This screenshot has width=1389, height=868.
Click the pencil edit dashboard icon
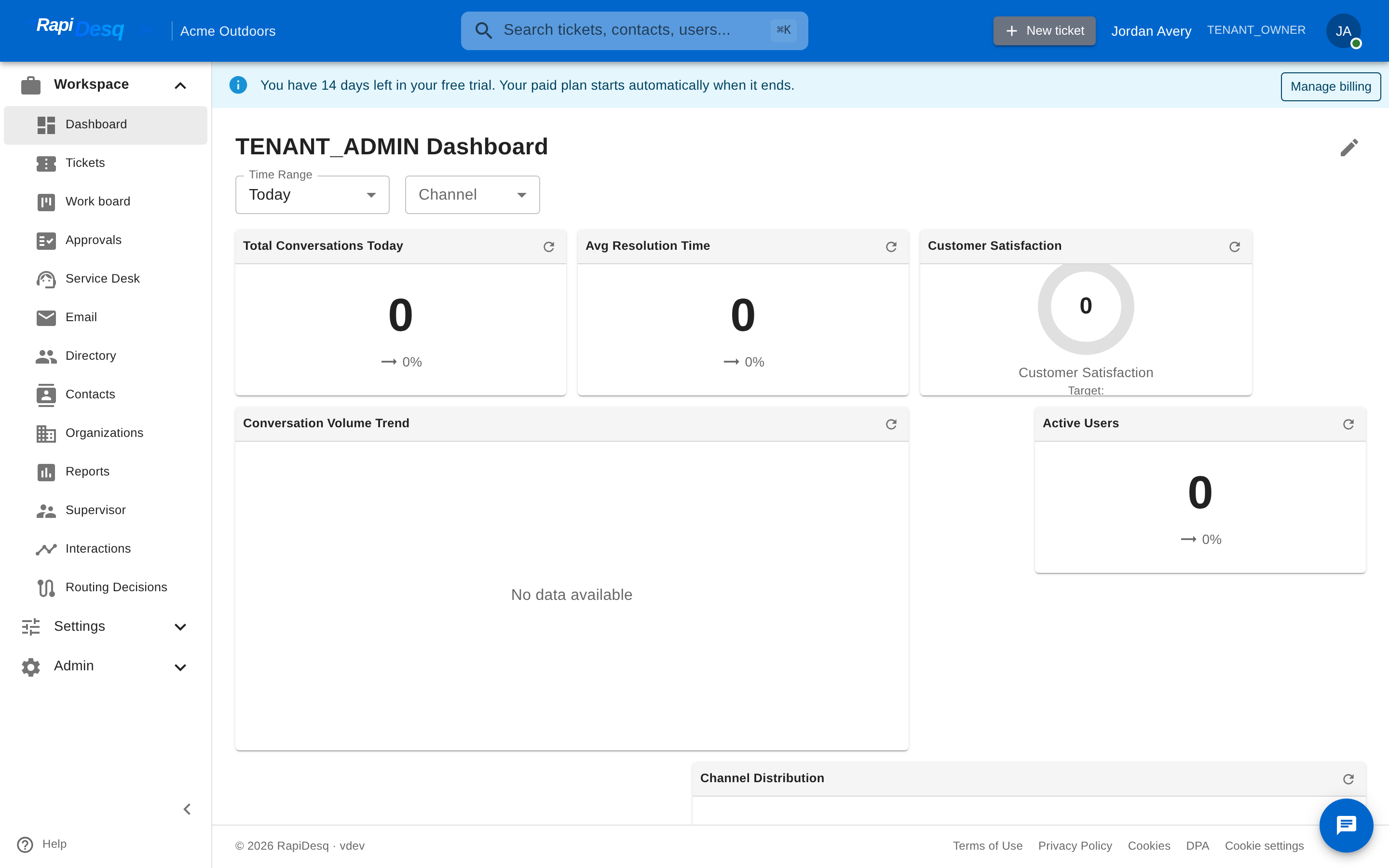coord(1349,148)
